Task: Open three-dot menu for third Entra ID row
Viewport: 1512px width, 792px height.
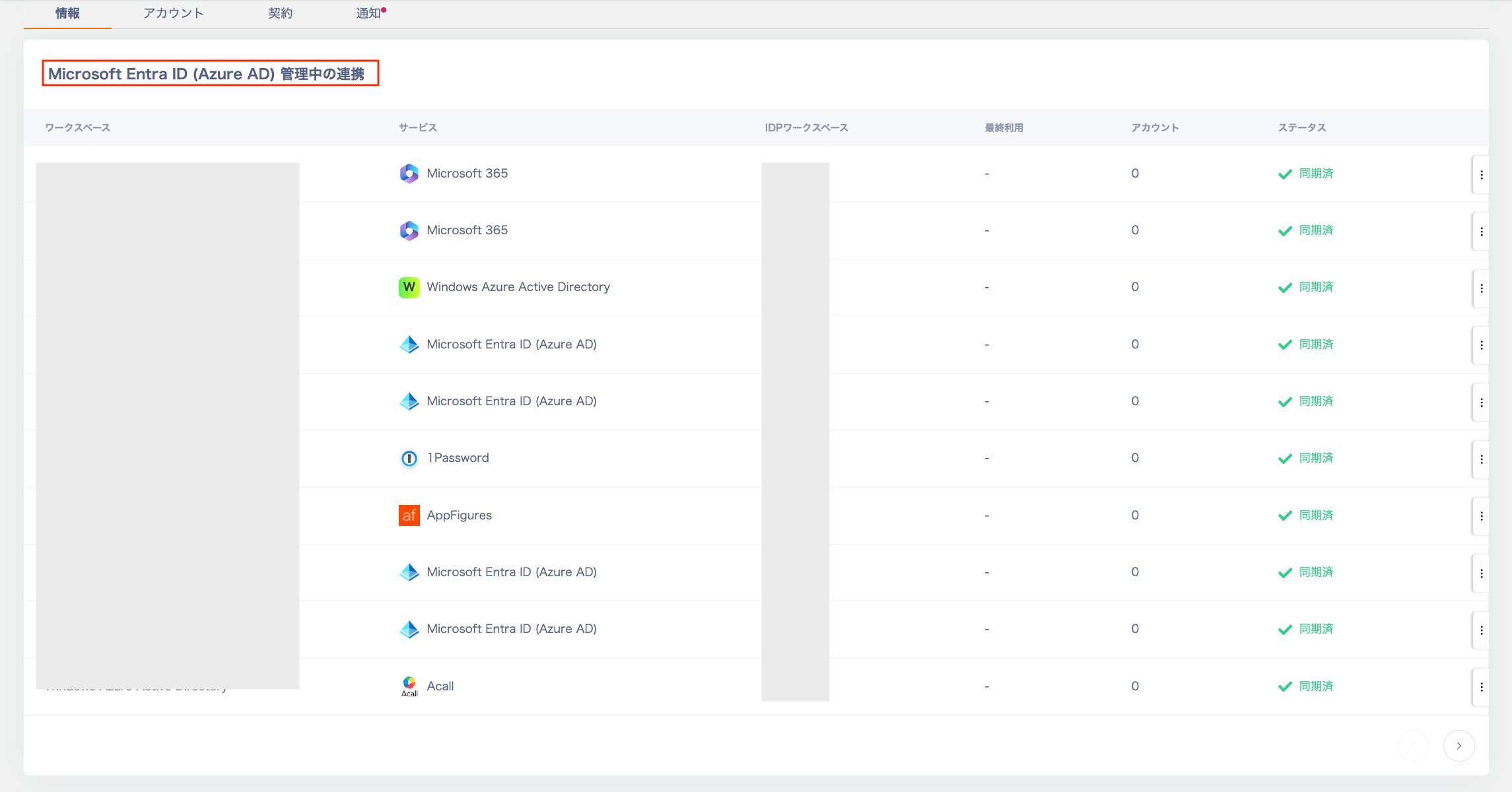Action: [x=1482, y=574]
